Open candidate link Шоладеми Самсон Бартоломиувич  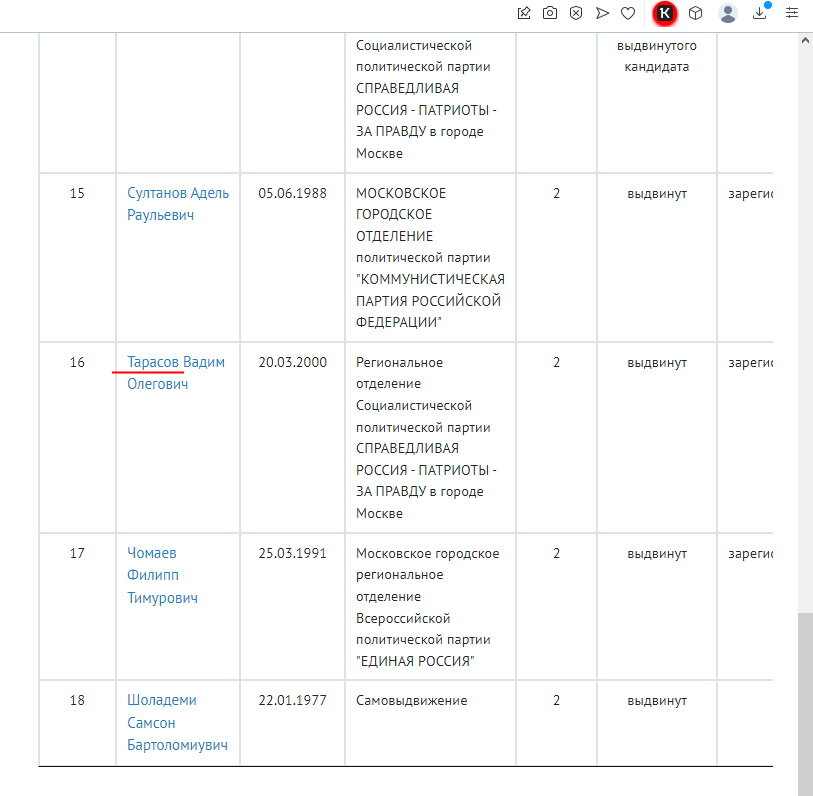coord(177,722)
